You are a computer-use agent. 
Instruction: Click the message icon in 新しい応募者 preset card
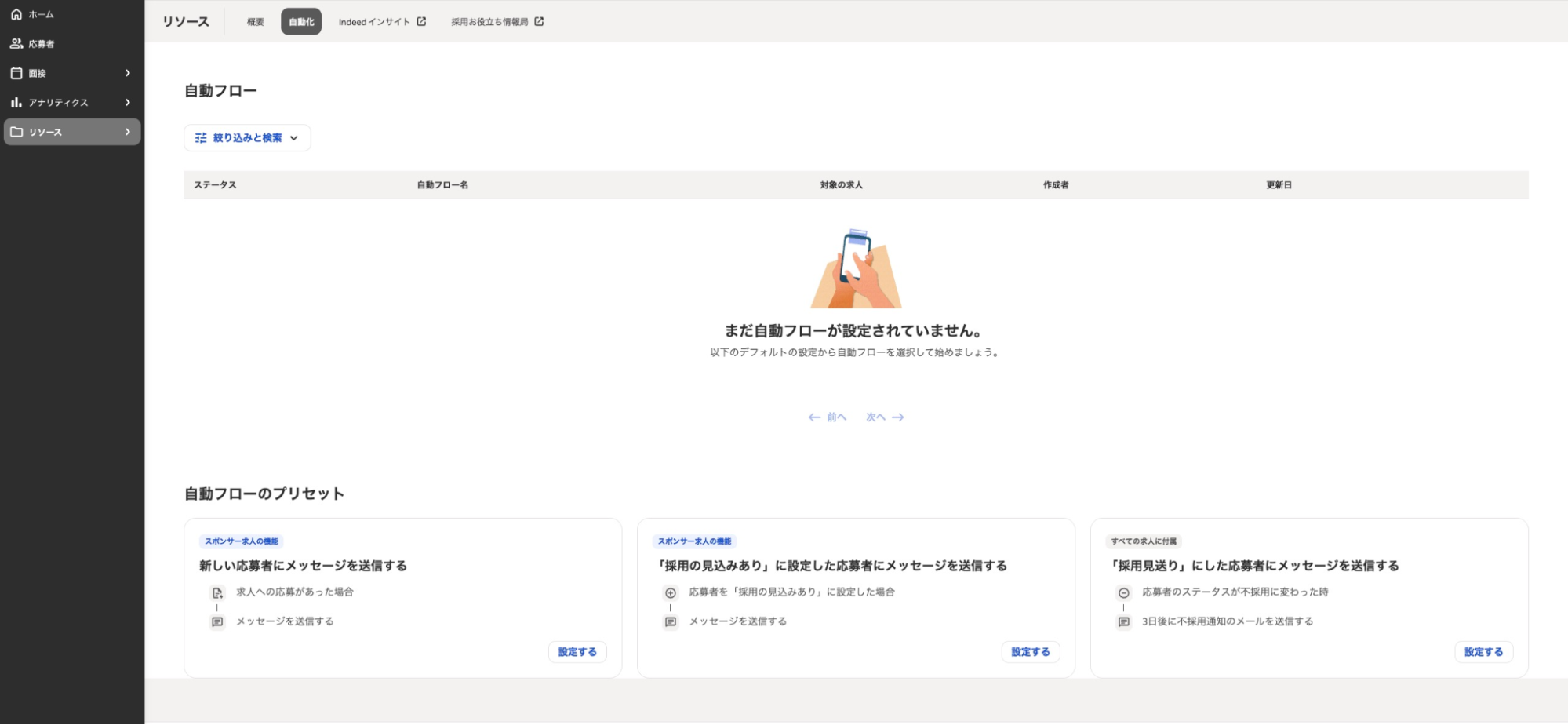(x=217, y=622)
